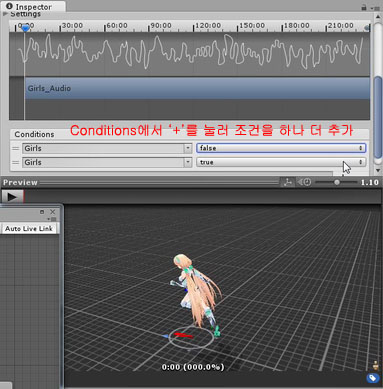Click the 210:00 mark on the timeline ruler
The image size is (383, 389).
point(340,25)
